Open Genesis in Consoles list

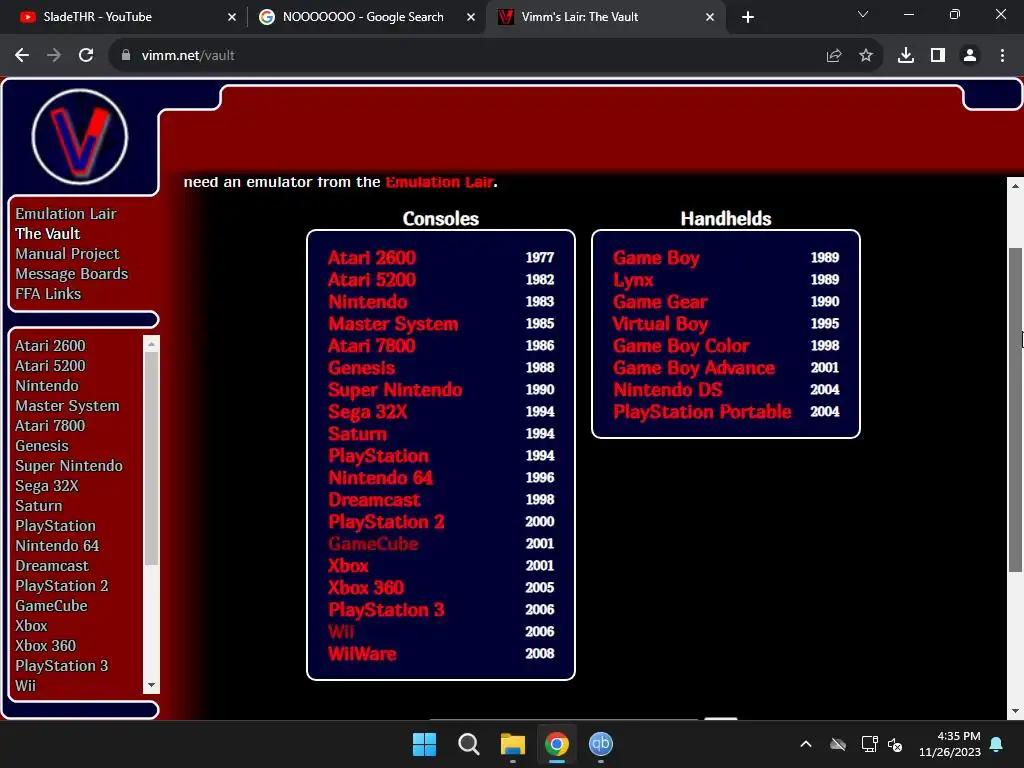361,368
